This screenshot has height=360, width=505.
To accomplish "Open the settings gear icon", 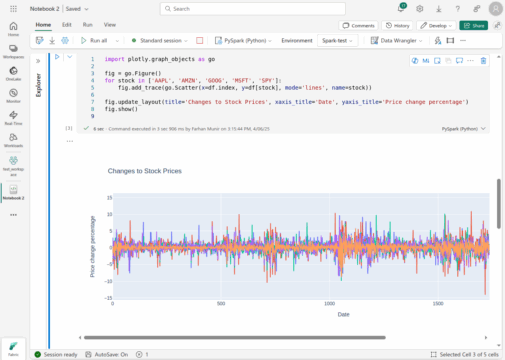I will 420,9.
